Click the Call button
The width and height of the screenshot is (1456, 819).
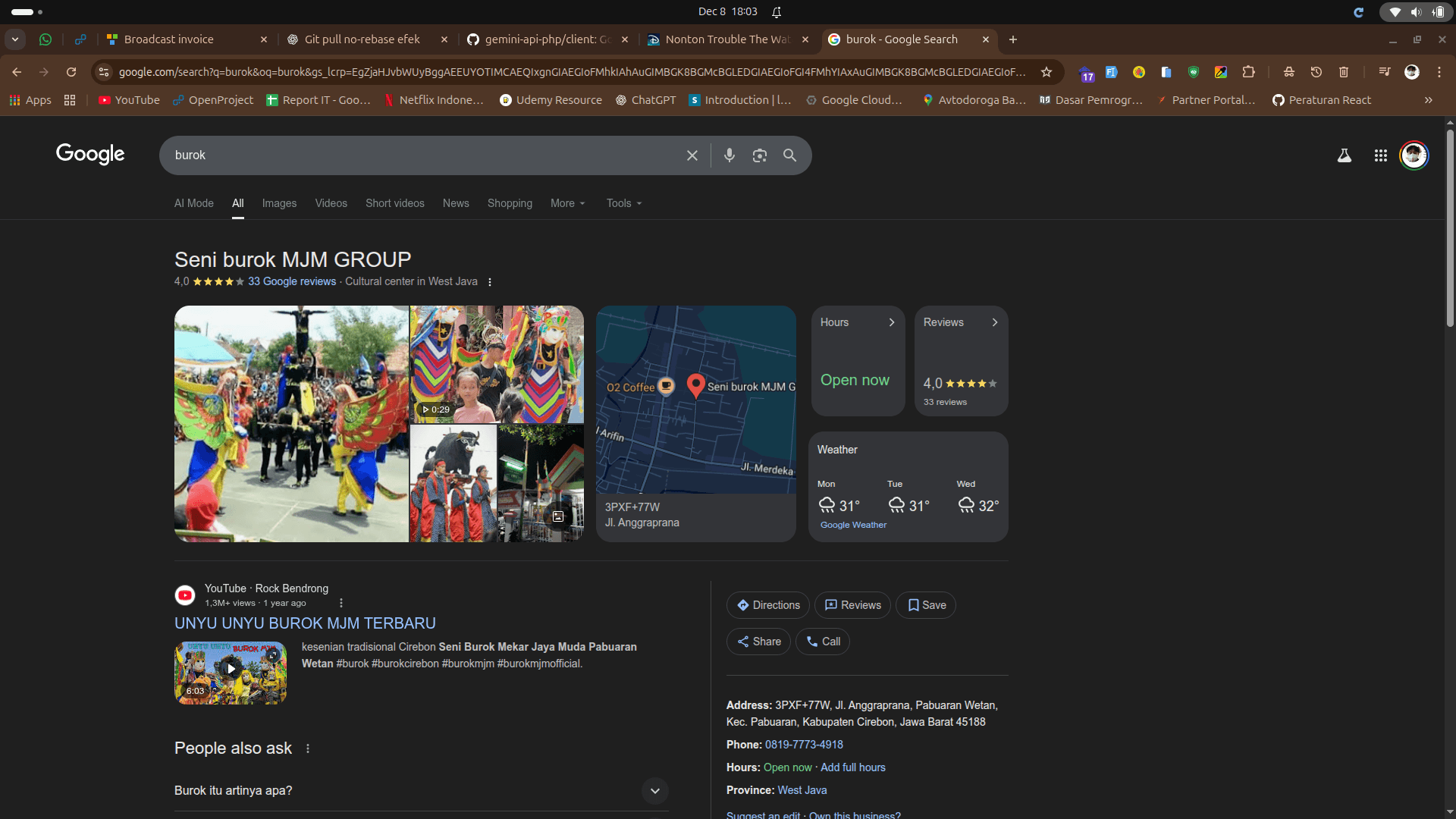823,642
